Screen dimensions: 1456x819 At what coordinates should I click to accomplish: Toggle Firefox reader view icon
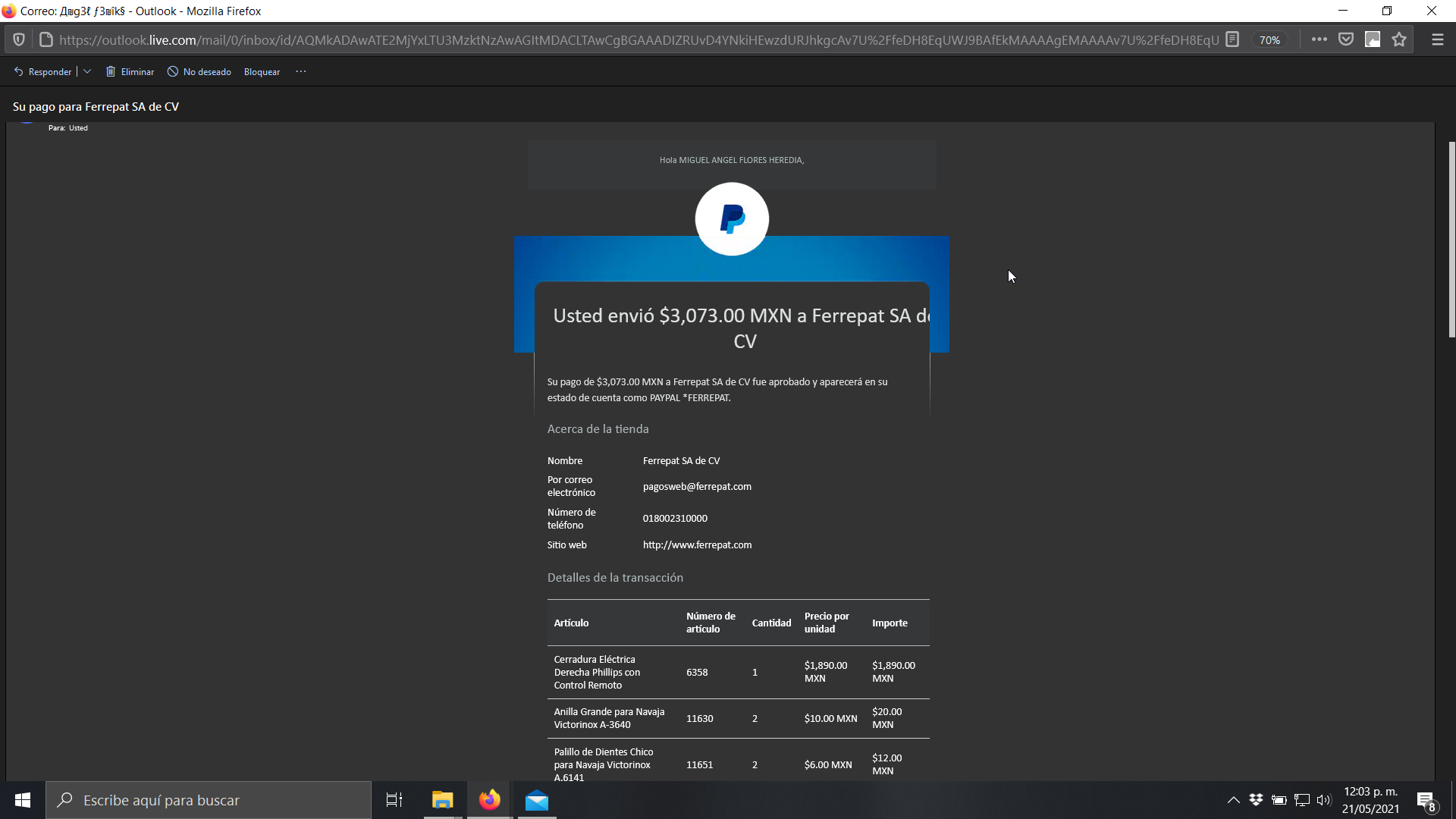(x=1232, y=39)
